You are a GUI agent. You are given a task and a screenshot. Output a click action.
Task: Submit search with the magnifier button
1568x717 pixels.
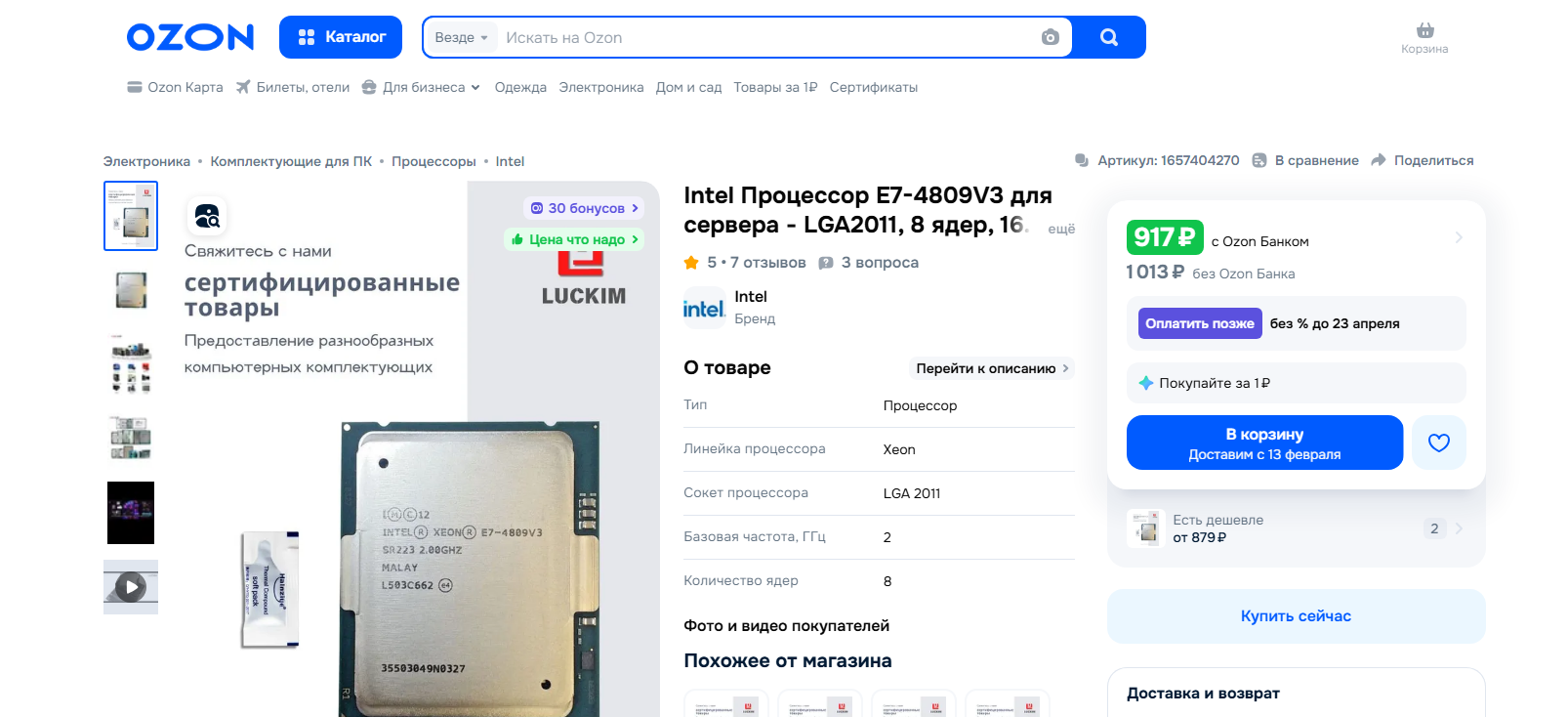coord(1108,37)
